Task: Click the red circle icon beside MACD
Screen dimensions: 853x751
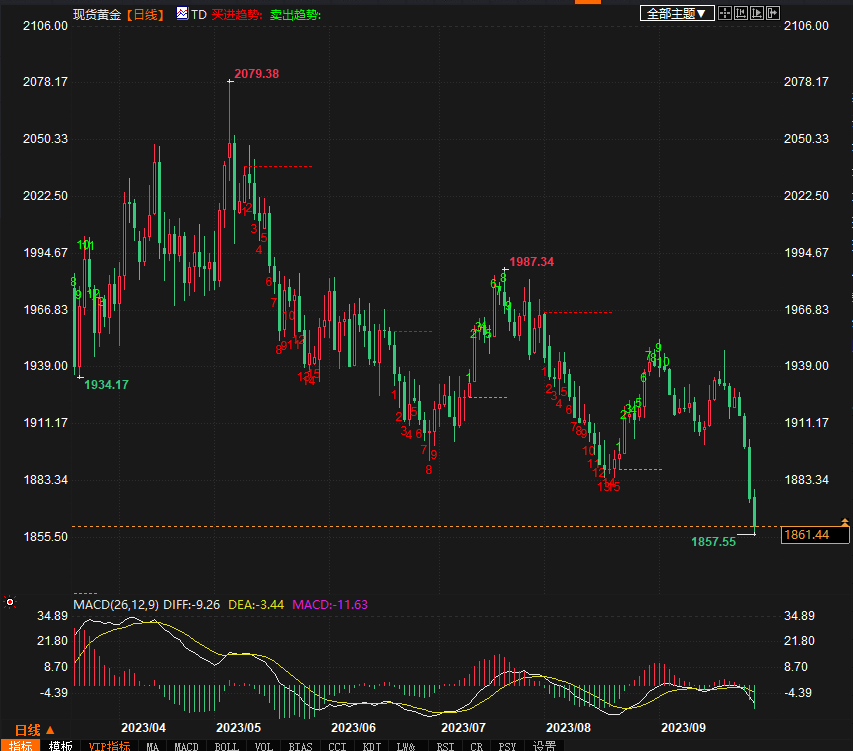Action: click(x=10, y=603)
